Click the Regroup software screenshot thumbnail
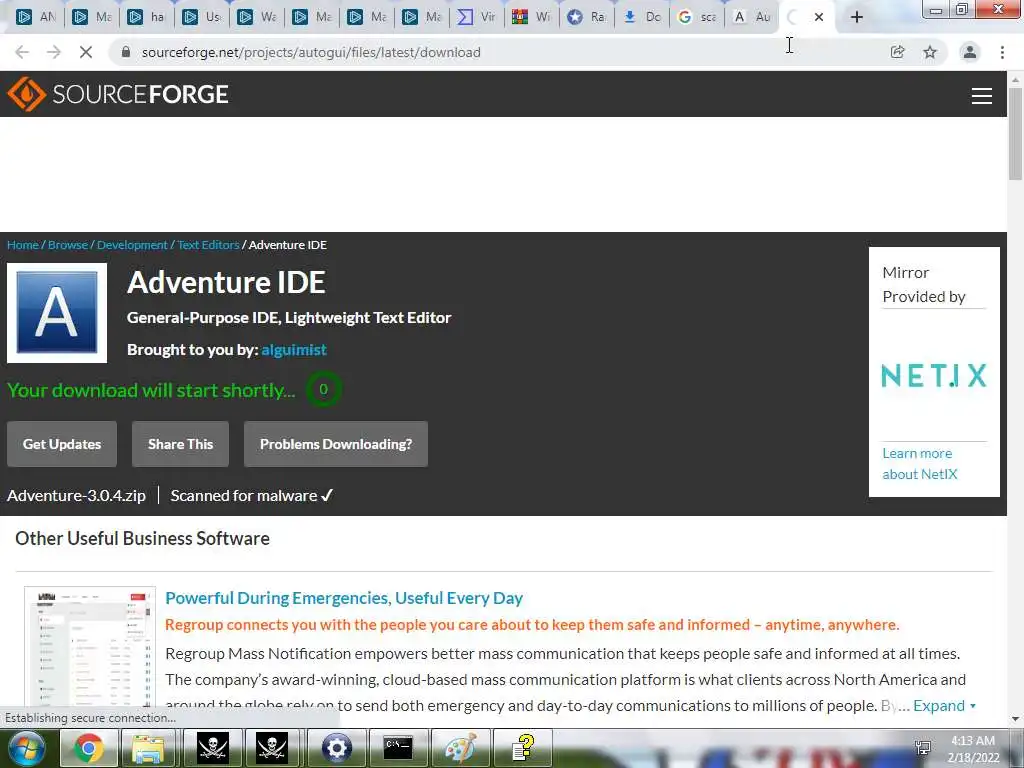 pyautogui.click(x=90, y=647)
